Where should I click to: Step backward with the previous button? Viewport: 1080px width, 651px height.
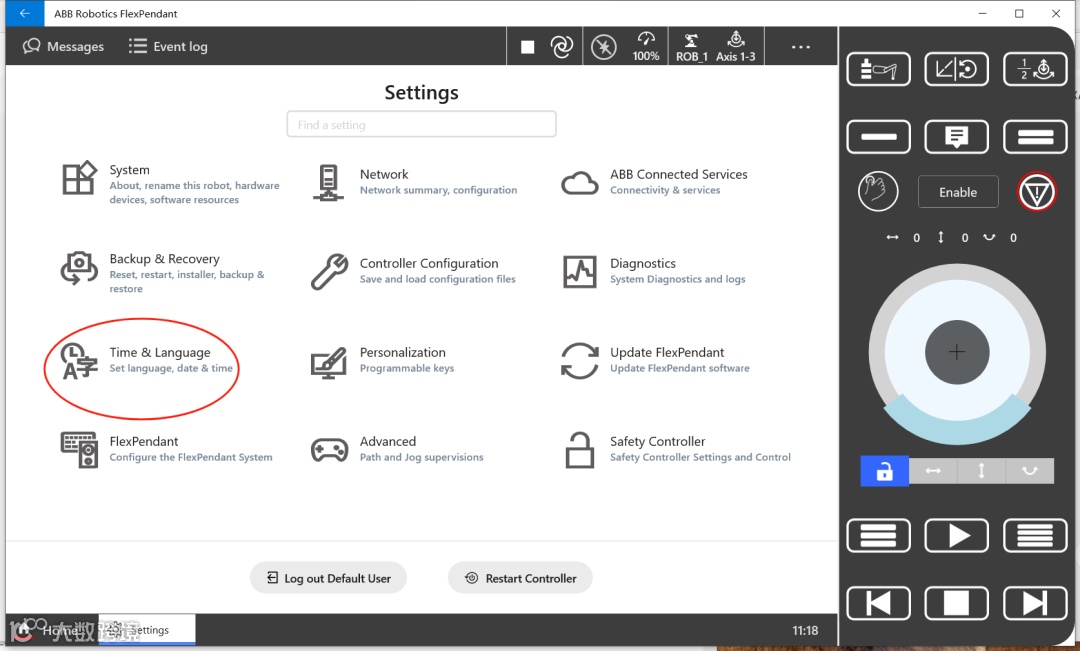coord(878,603)
